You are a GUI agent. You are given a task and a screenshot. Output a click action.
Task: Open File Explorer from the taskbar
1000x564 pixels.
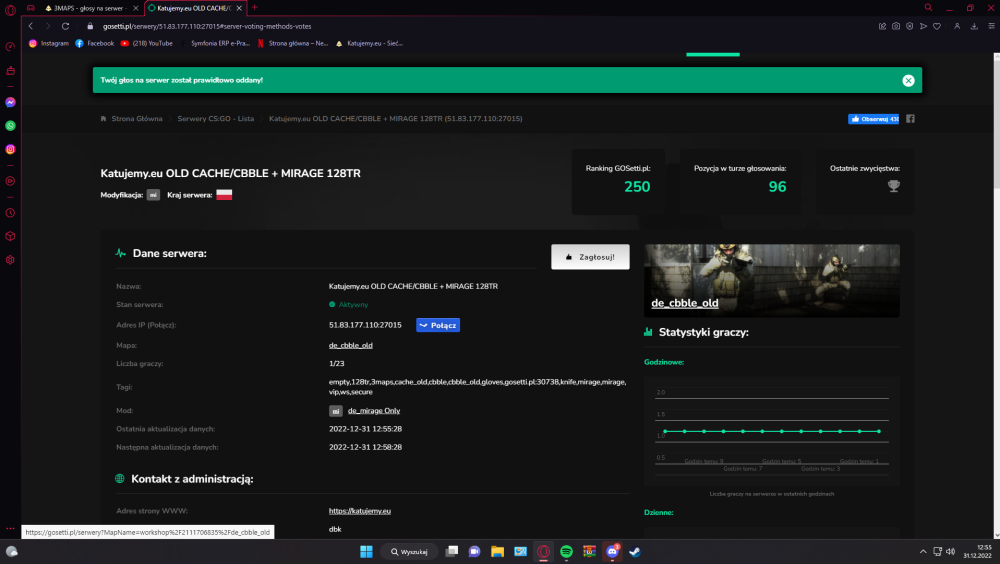tap(497, 551)
